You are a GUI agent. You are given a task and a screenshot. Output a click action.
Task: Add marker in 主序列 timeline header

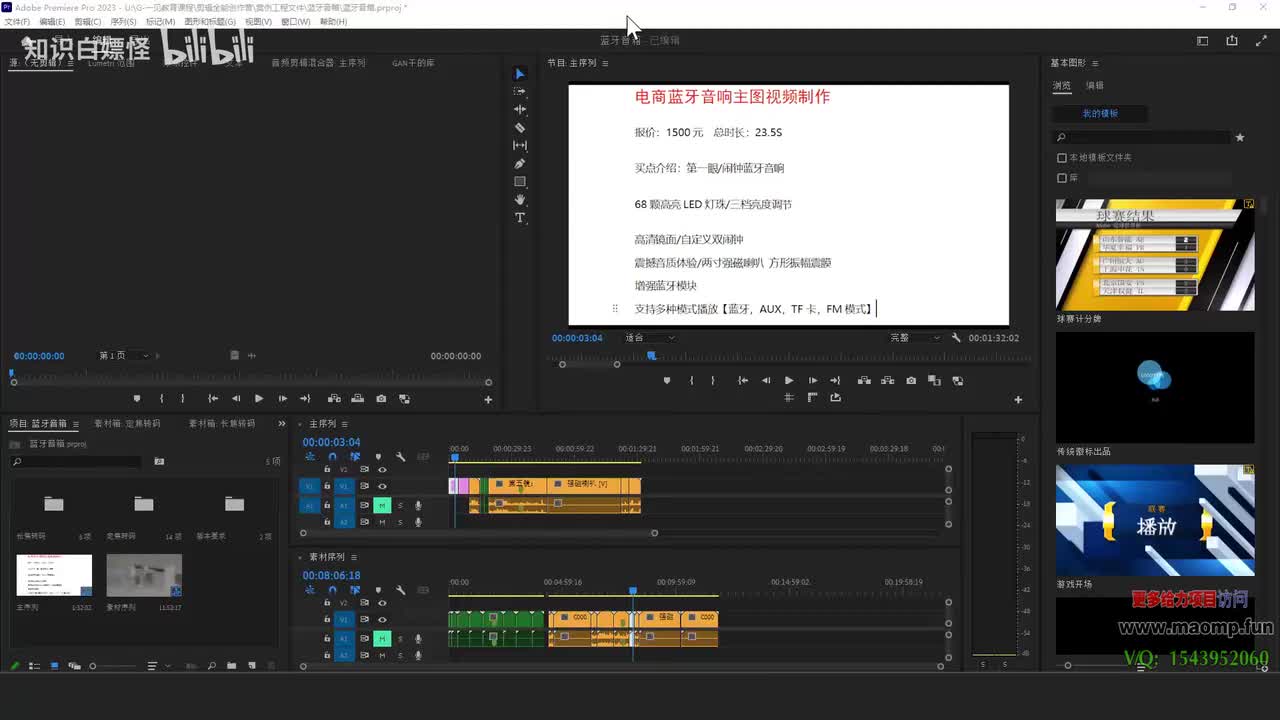[377, 457]
